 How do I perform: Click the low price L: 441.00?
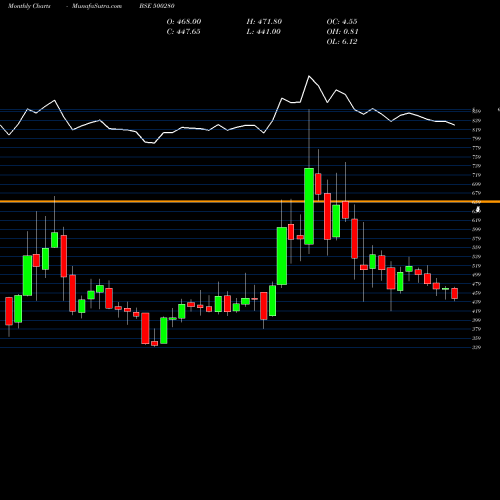coord(264,32)
